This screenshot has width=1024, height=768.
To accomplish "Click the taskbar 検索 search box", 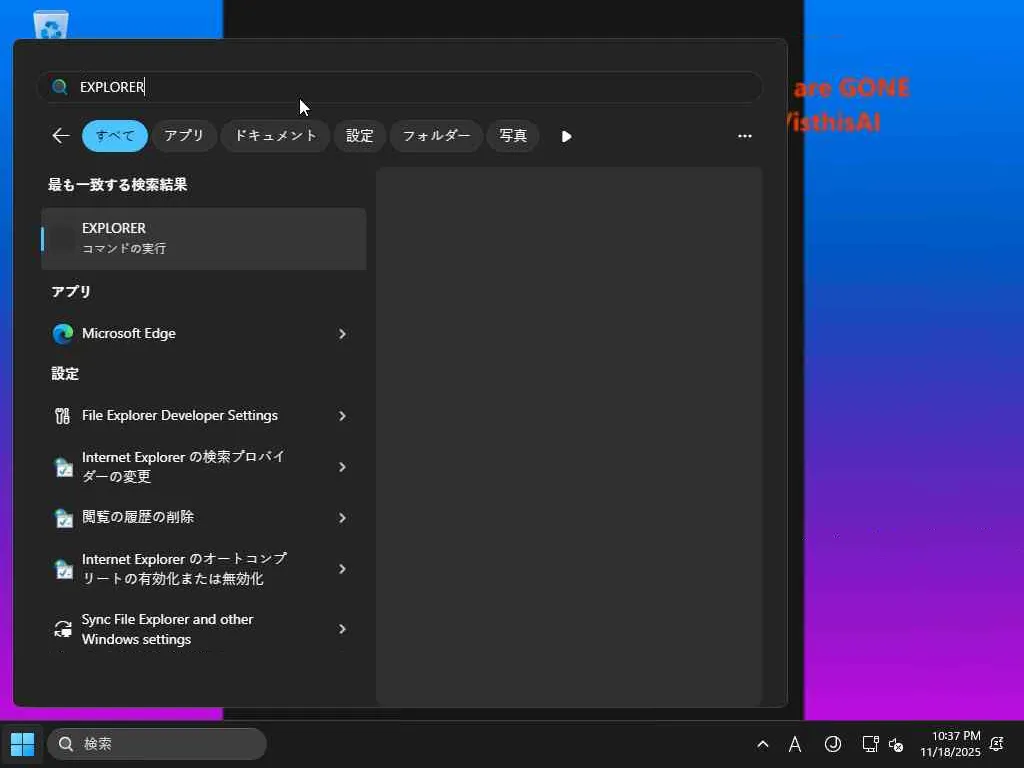I will tap(157, 744).
